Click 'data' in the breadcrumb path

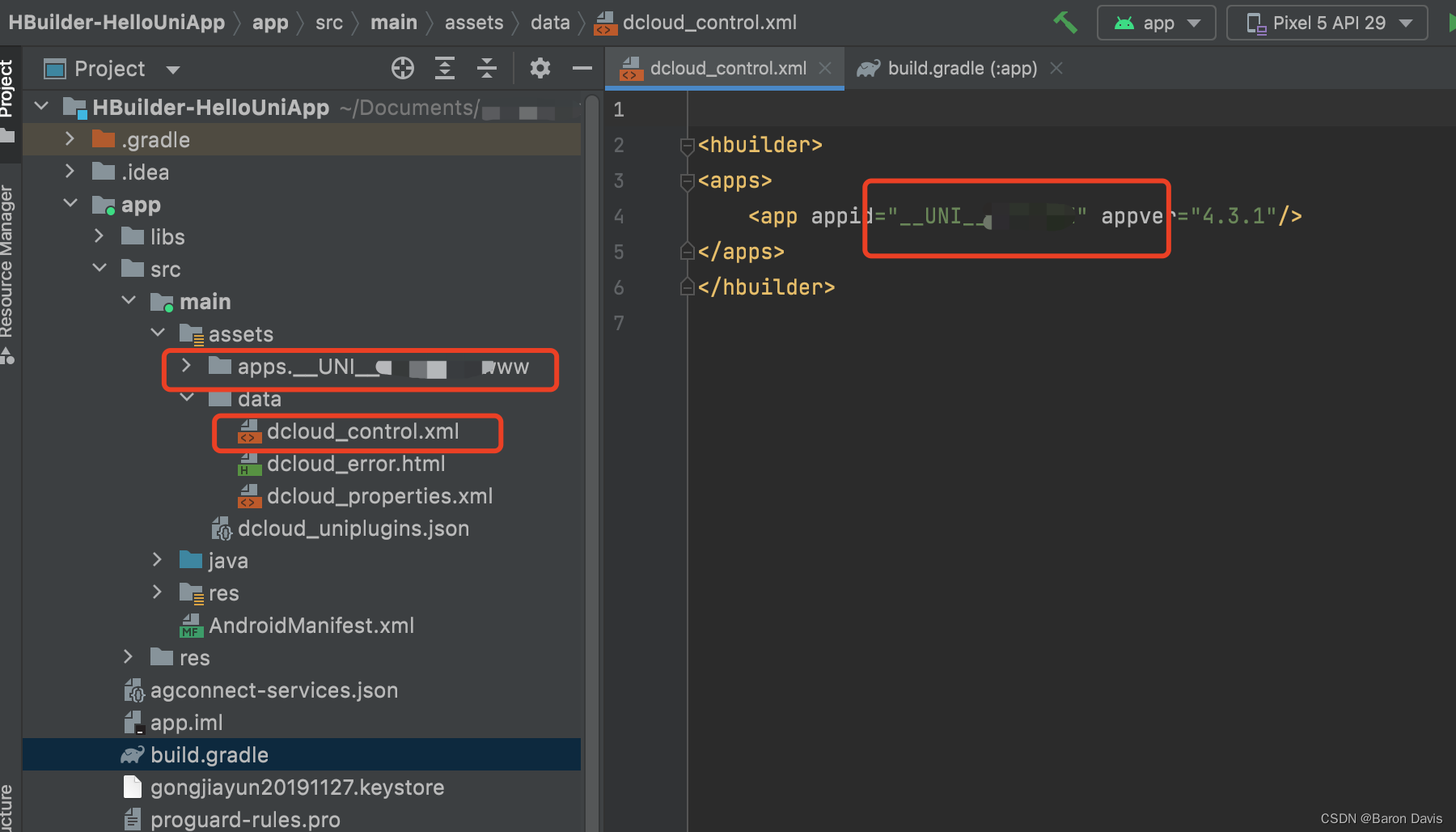550,23
